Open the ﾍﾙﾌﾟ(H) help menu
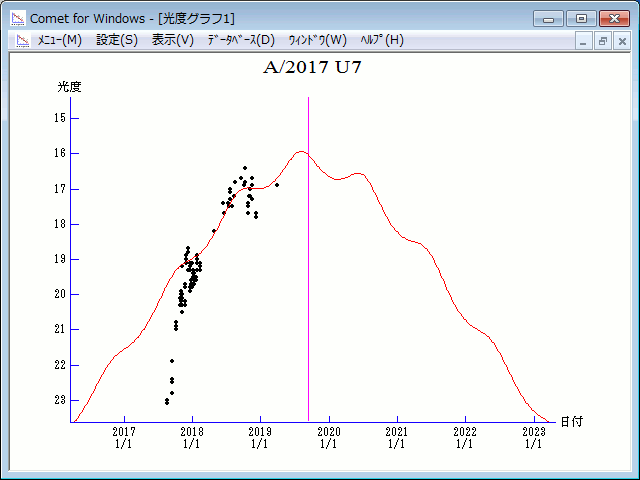This screenshot has height=480, width=640. coord(381,40)
